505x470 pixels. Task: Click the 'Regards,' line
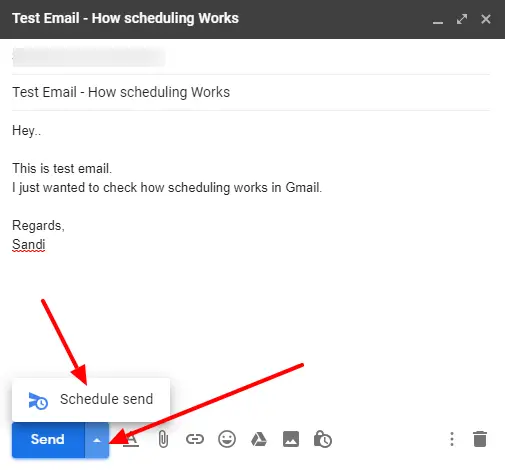38,226
